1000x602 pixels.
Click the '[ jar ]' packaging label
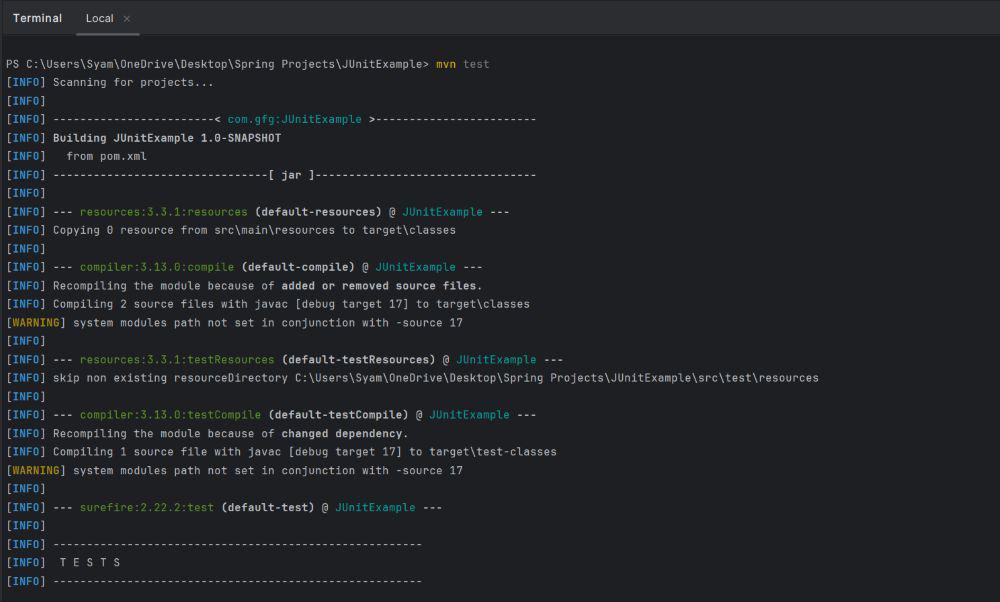pyautogui.click(x=292, y=175)
